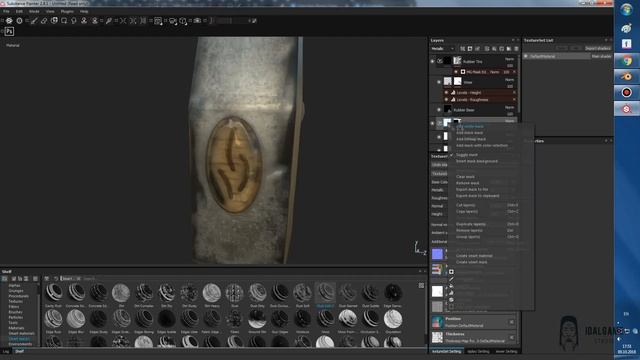Select the Clone tool in toolbar

[84, 20]
